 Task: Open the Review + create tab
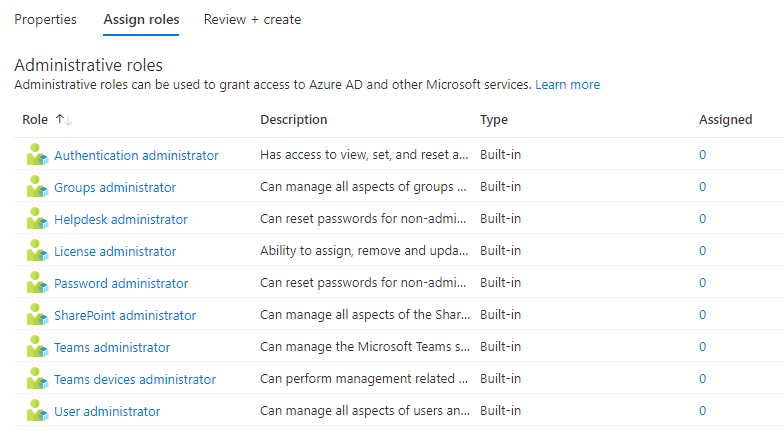click(x=252, y=19)
